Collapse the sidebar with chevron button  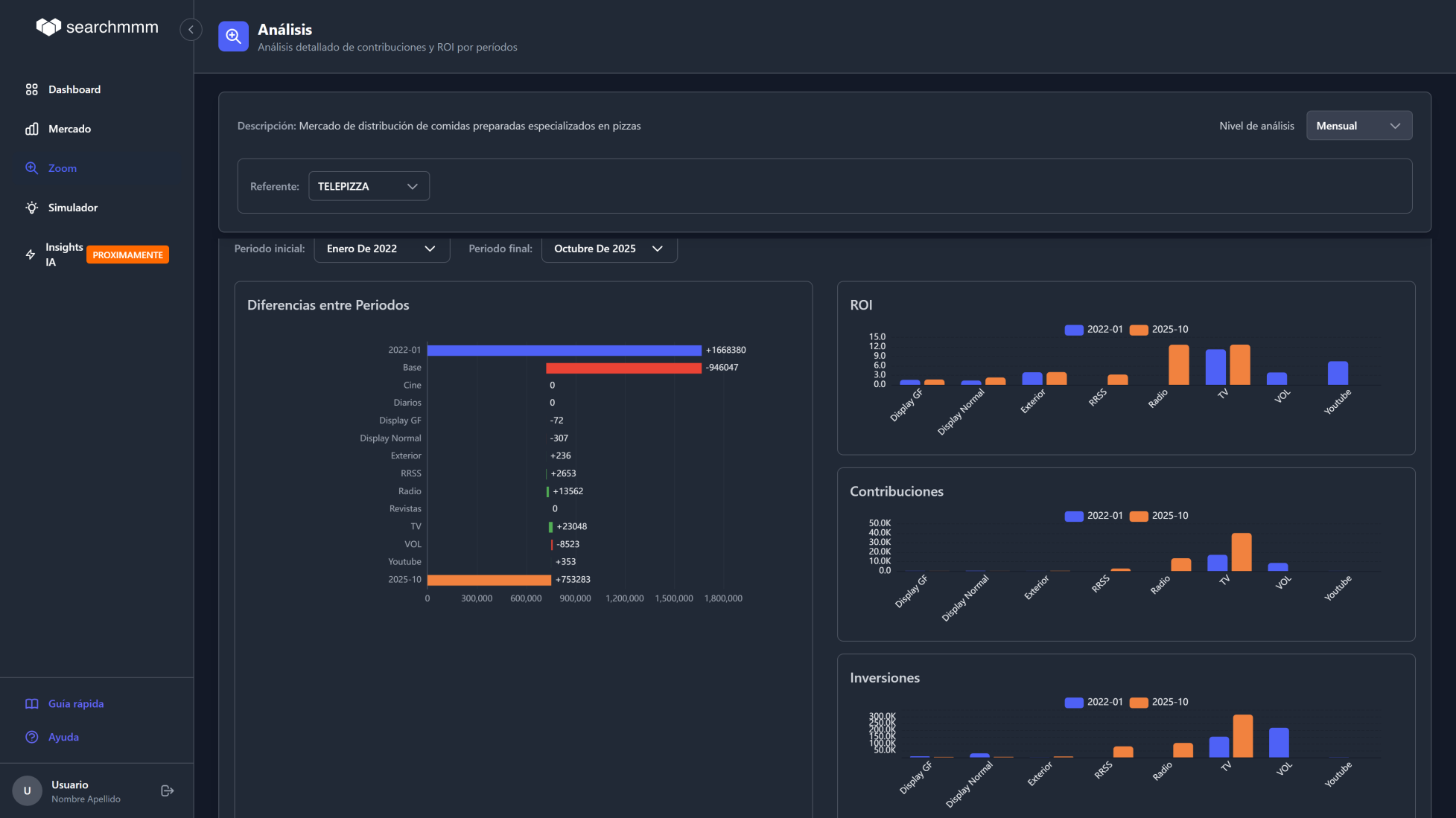point(191,30)
